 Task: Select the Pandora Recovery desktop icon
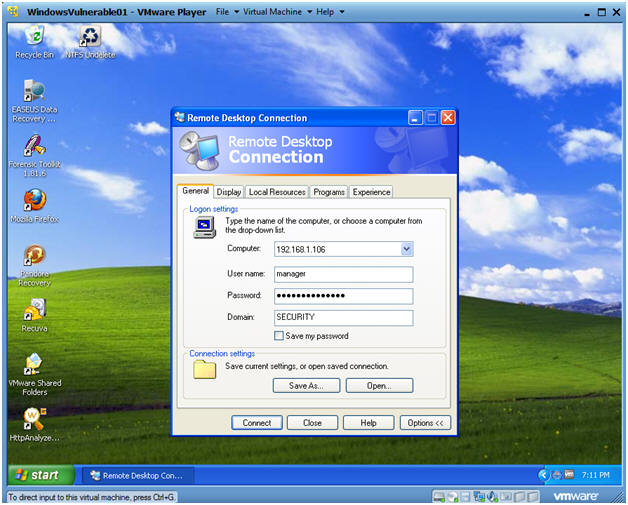pyautogui.click(x=34, y=266)
